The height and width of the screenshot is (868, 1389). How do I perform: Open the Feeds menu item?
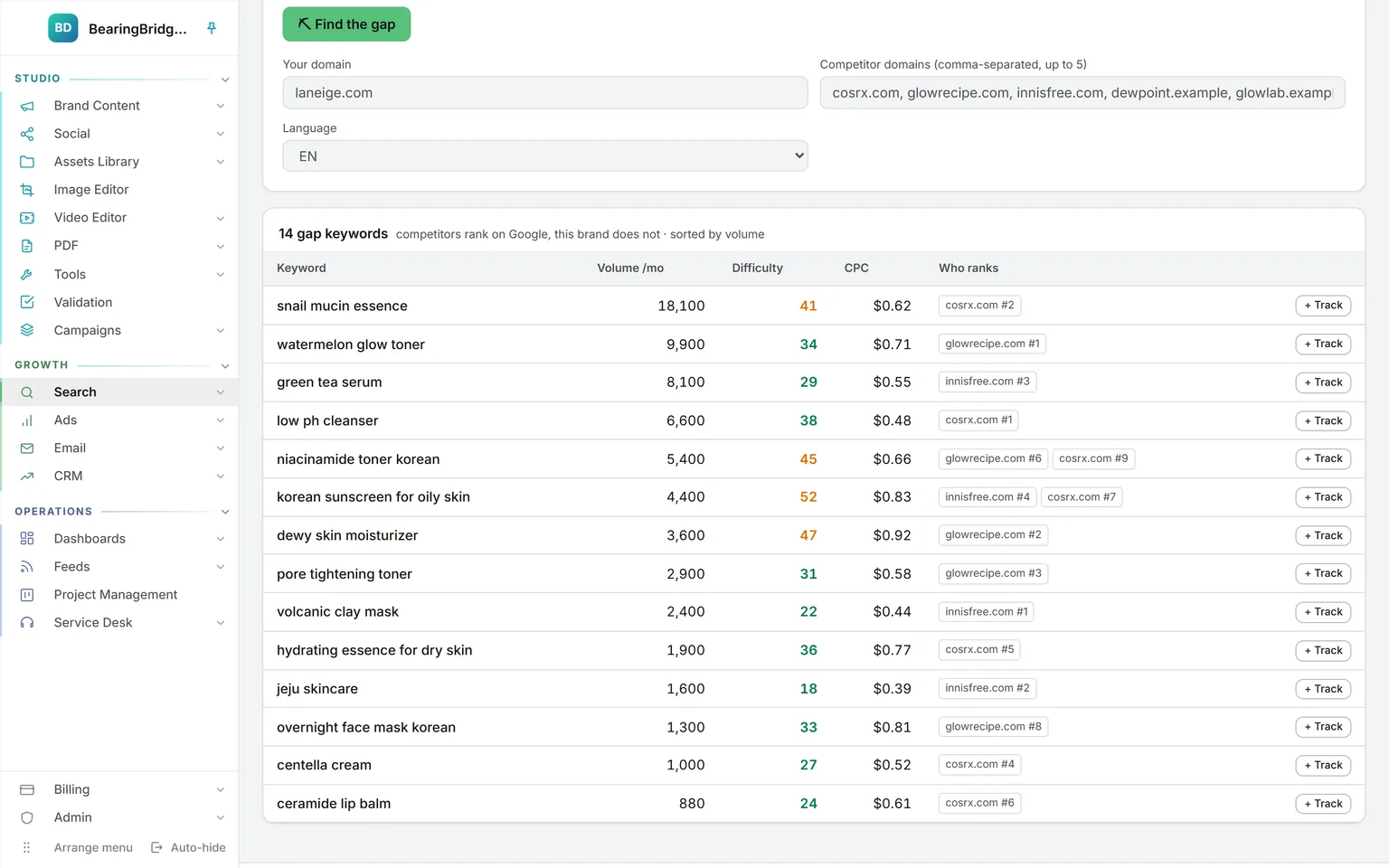[72, 567]
